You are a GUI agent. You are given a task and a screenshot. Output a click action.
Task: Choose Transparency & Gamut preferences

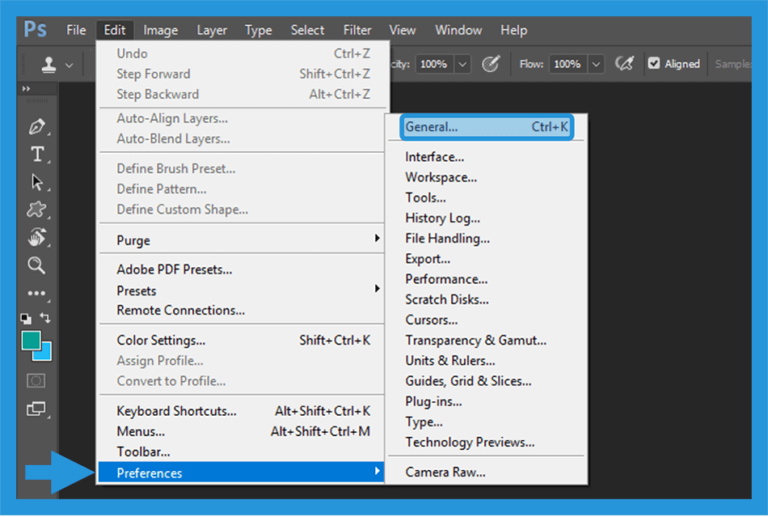(486, 340)
